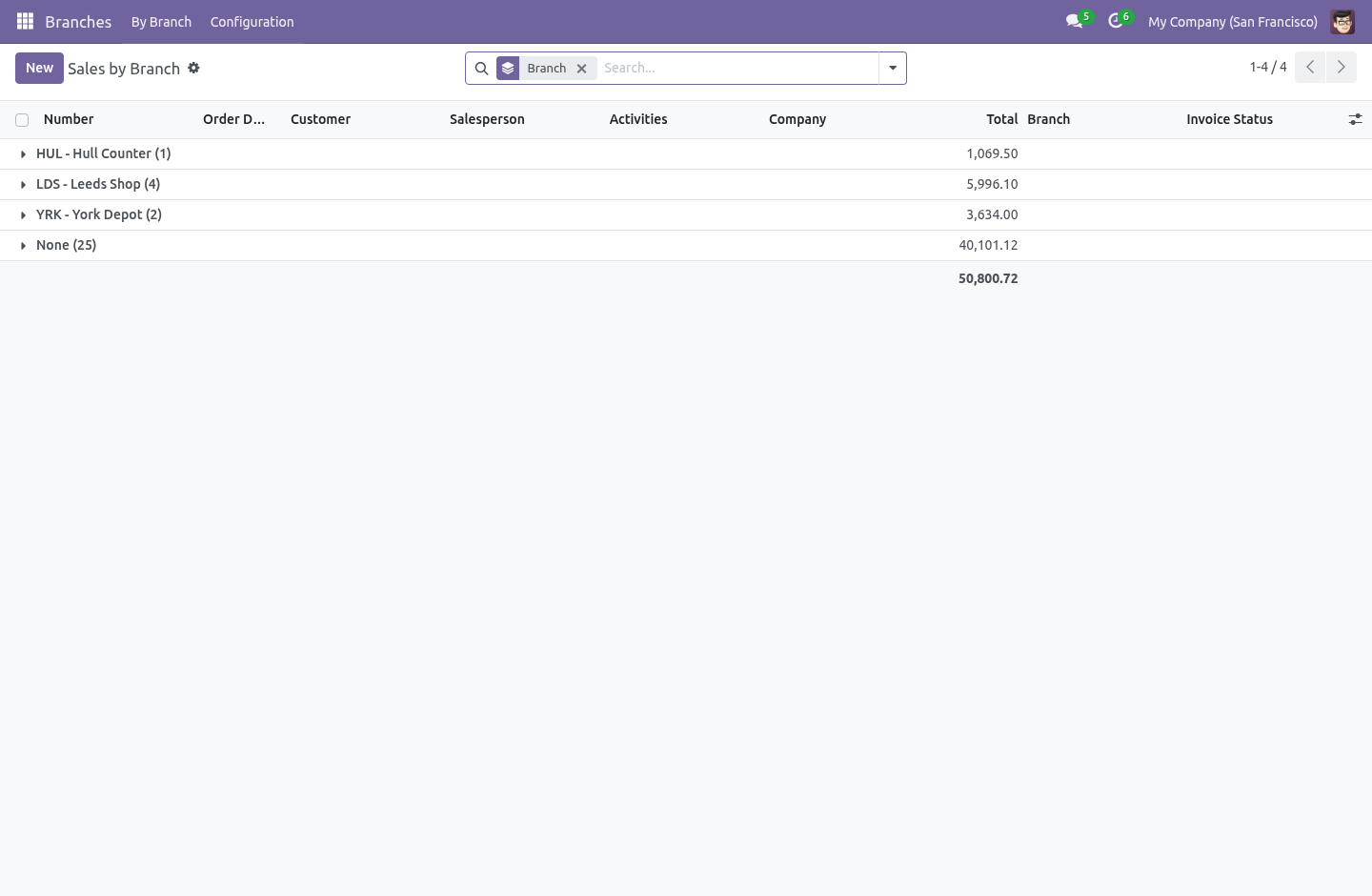
Task: Sort by the Company column header
Action: (x=797, y=119)
